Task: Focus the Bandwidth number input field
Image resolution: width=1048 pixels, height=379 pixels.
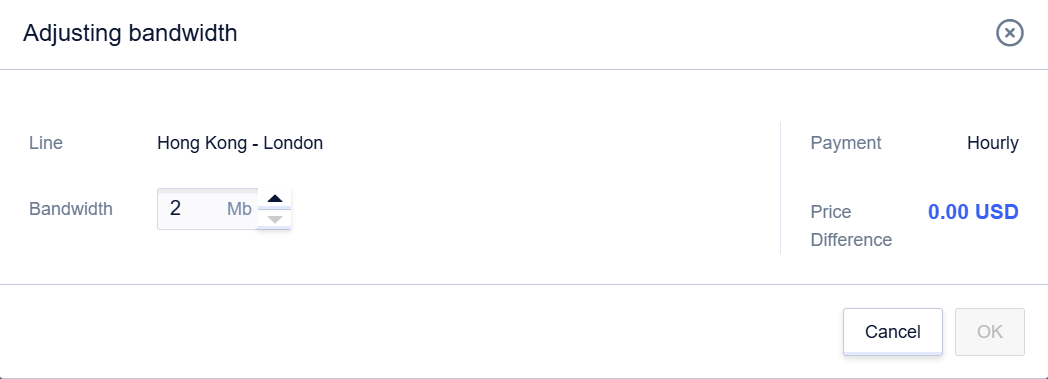Action: pos(207,209)
